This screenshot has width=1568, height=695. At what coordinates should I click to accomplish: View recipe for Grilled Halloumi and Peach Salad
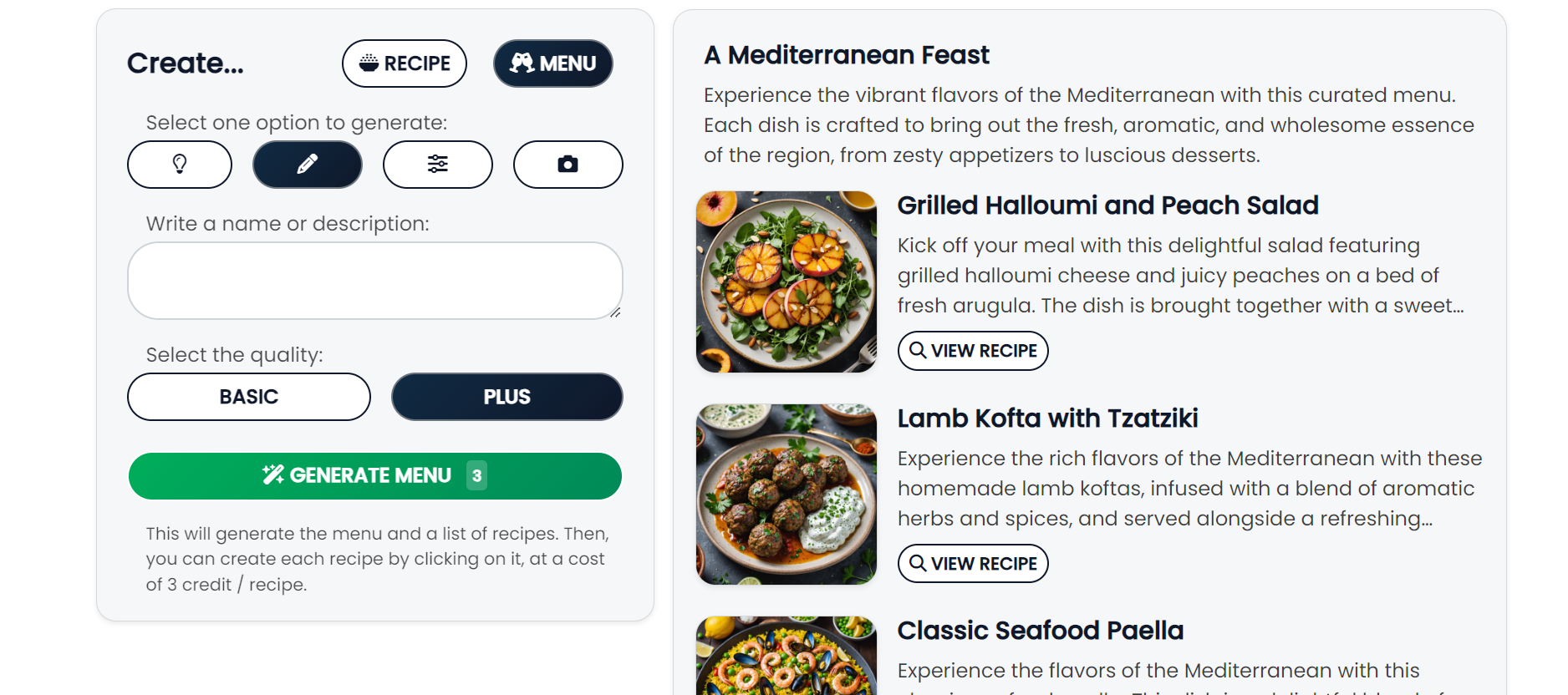click(x=973, y=351)
